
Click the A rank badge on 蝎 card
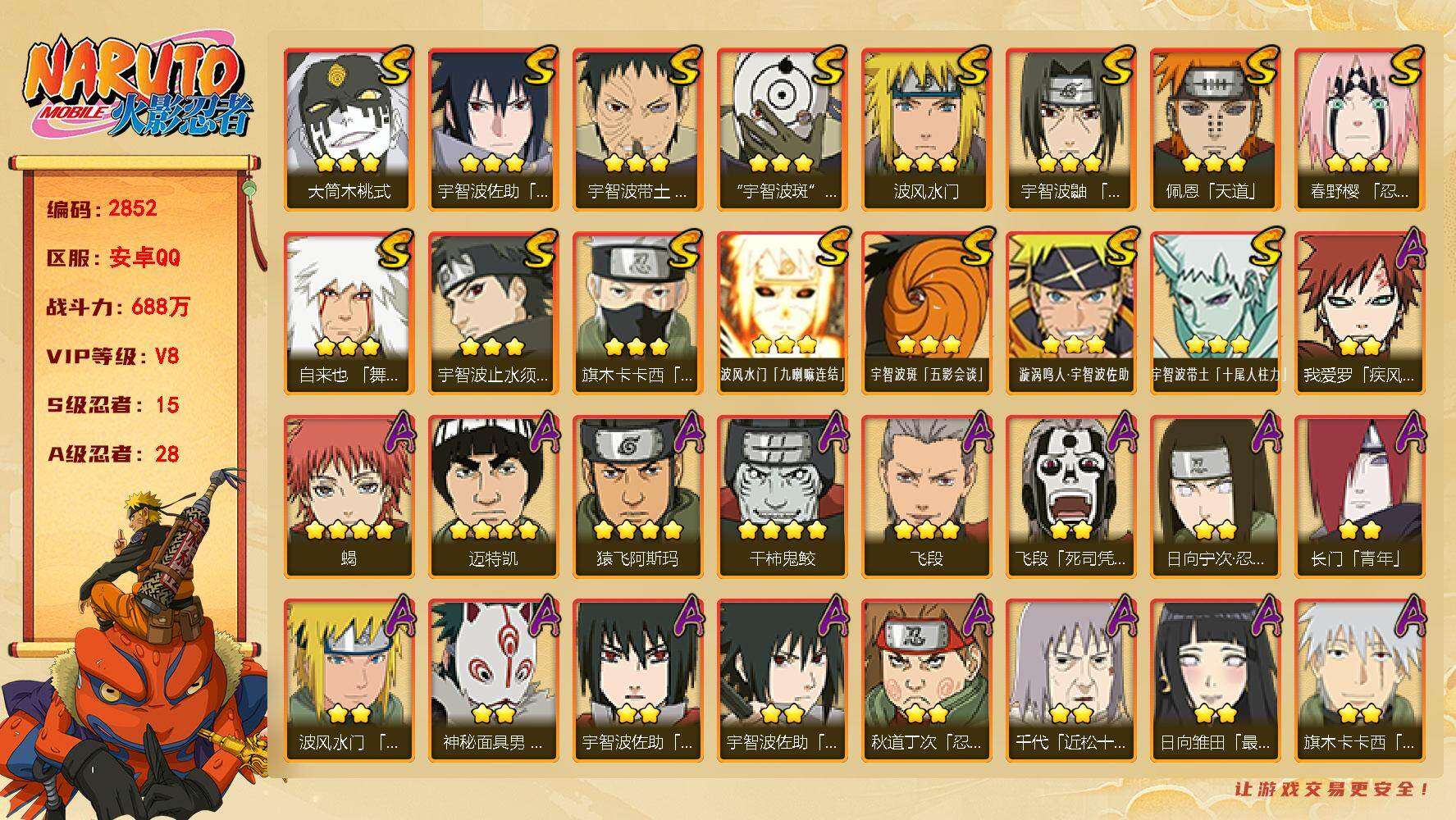click(x=394, y=432)
